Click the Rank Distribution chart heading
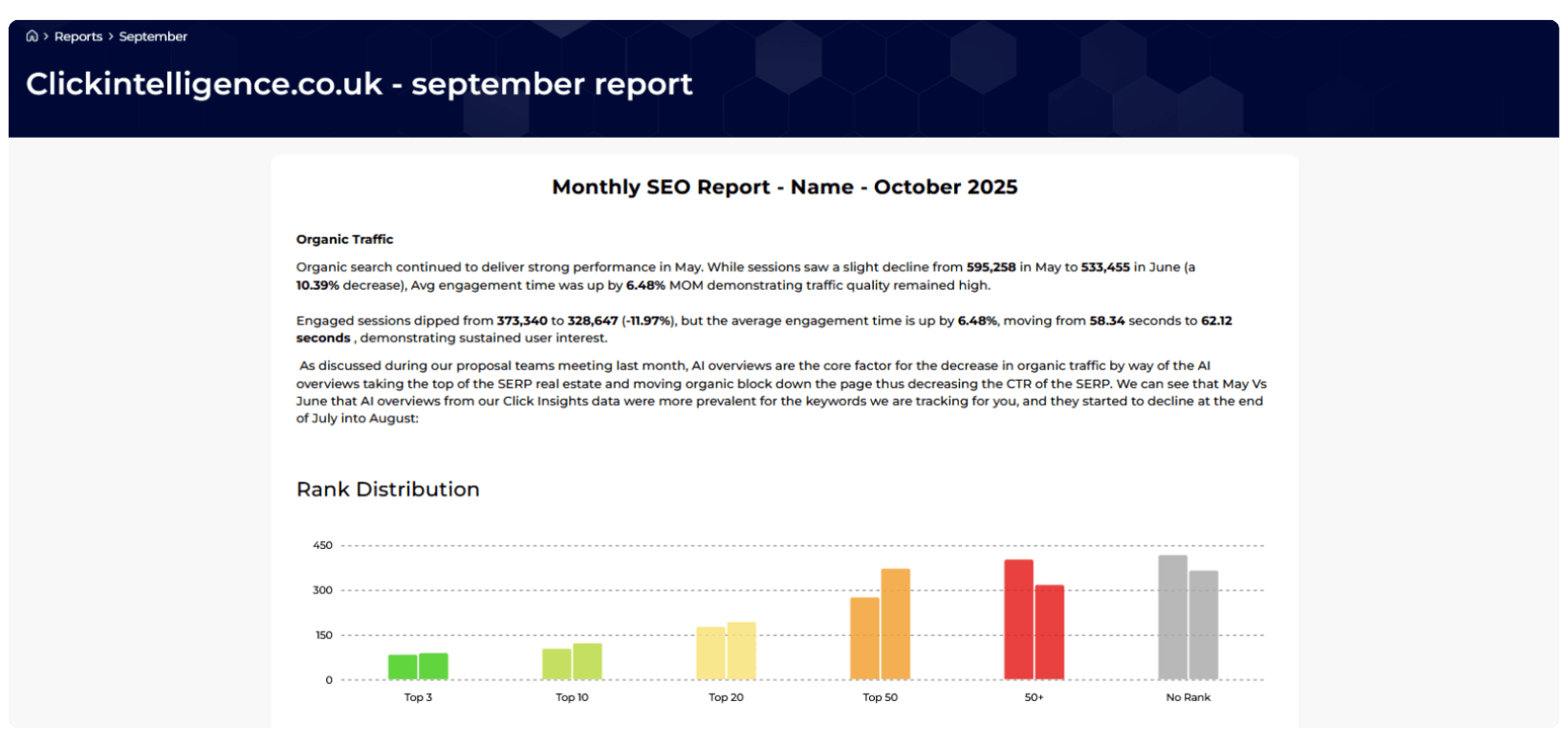Image resolution: width=1568 pixels, height=748 pixels. [387, 490]
